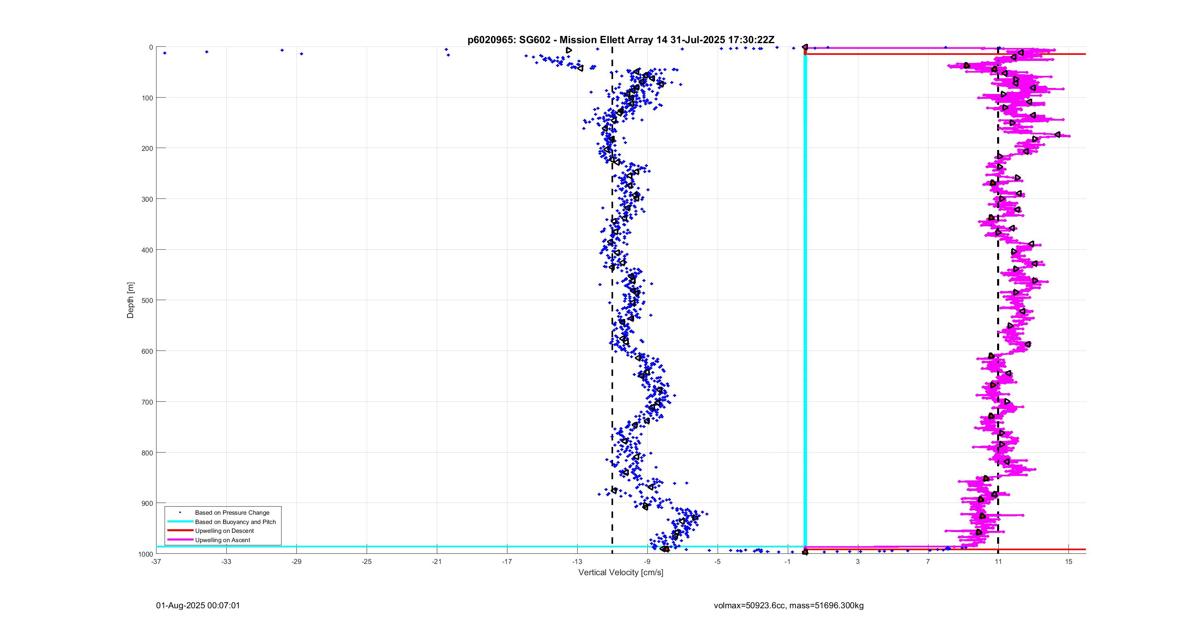
Task: Click depth tick label '500'
Action: (x=146, y=300)
